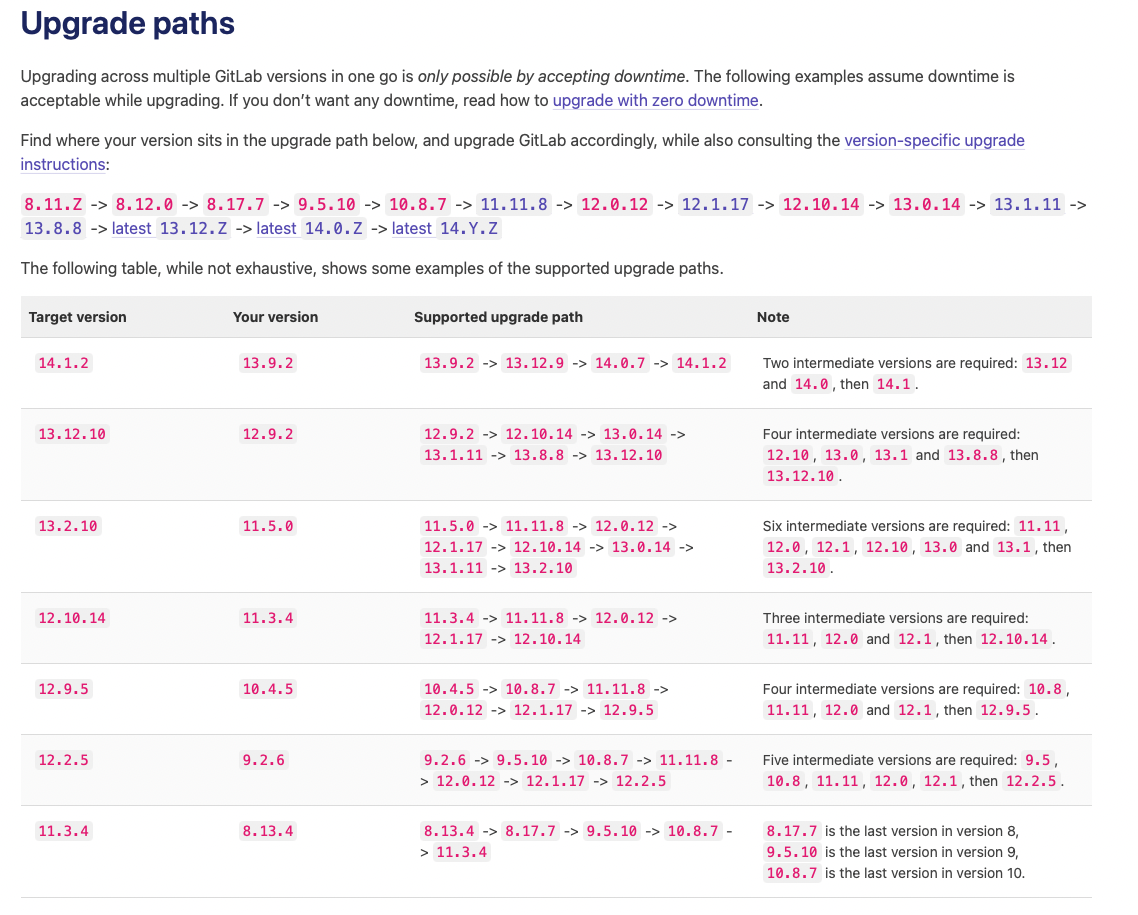Screen dimensions: 1138x915
Task: Follow the "latest 14.0.Z" link
Action: click(311, 229)
